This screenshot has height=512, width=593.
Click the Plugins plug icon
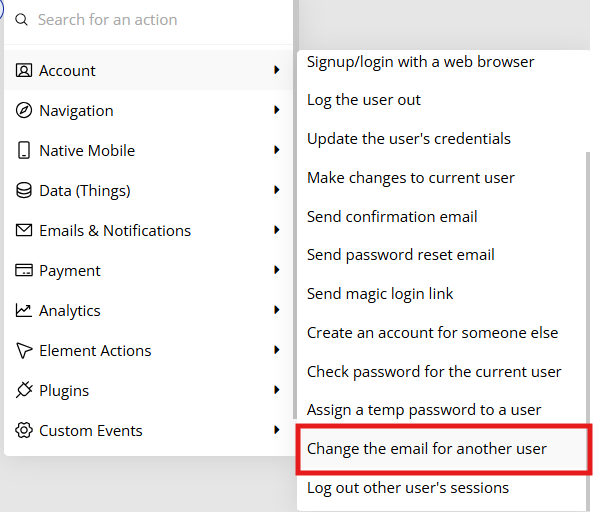tap(23, 390)
